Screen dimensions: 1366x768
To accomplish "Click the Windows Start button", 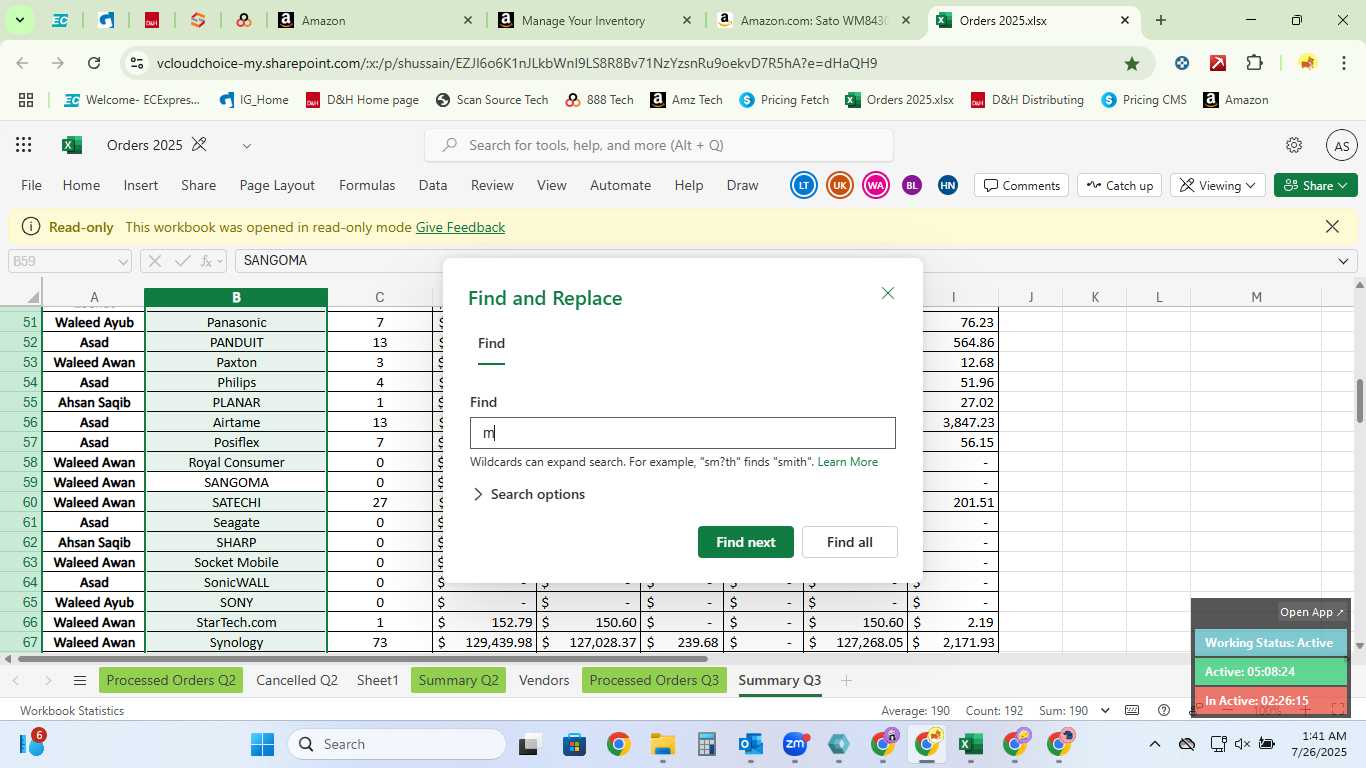I will 262,744.
